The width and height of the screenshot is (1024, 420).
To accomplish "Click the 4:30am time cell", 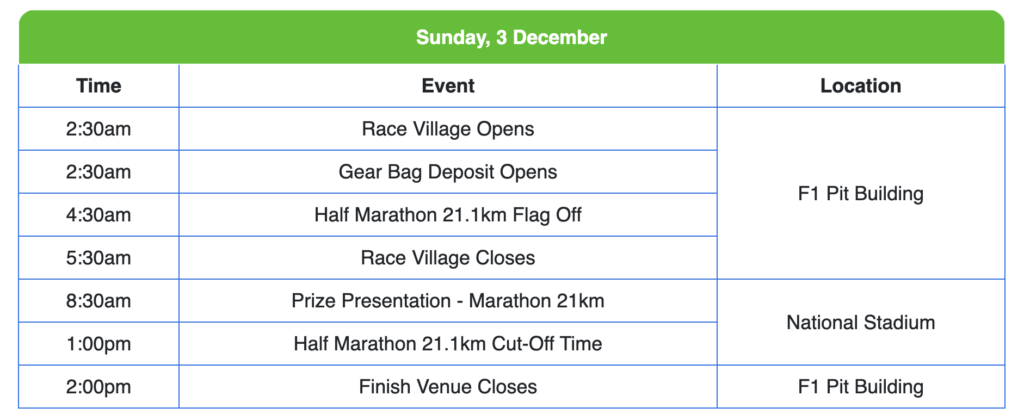I will 99,215.
